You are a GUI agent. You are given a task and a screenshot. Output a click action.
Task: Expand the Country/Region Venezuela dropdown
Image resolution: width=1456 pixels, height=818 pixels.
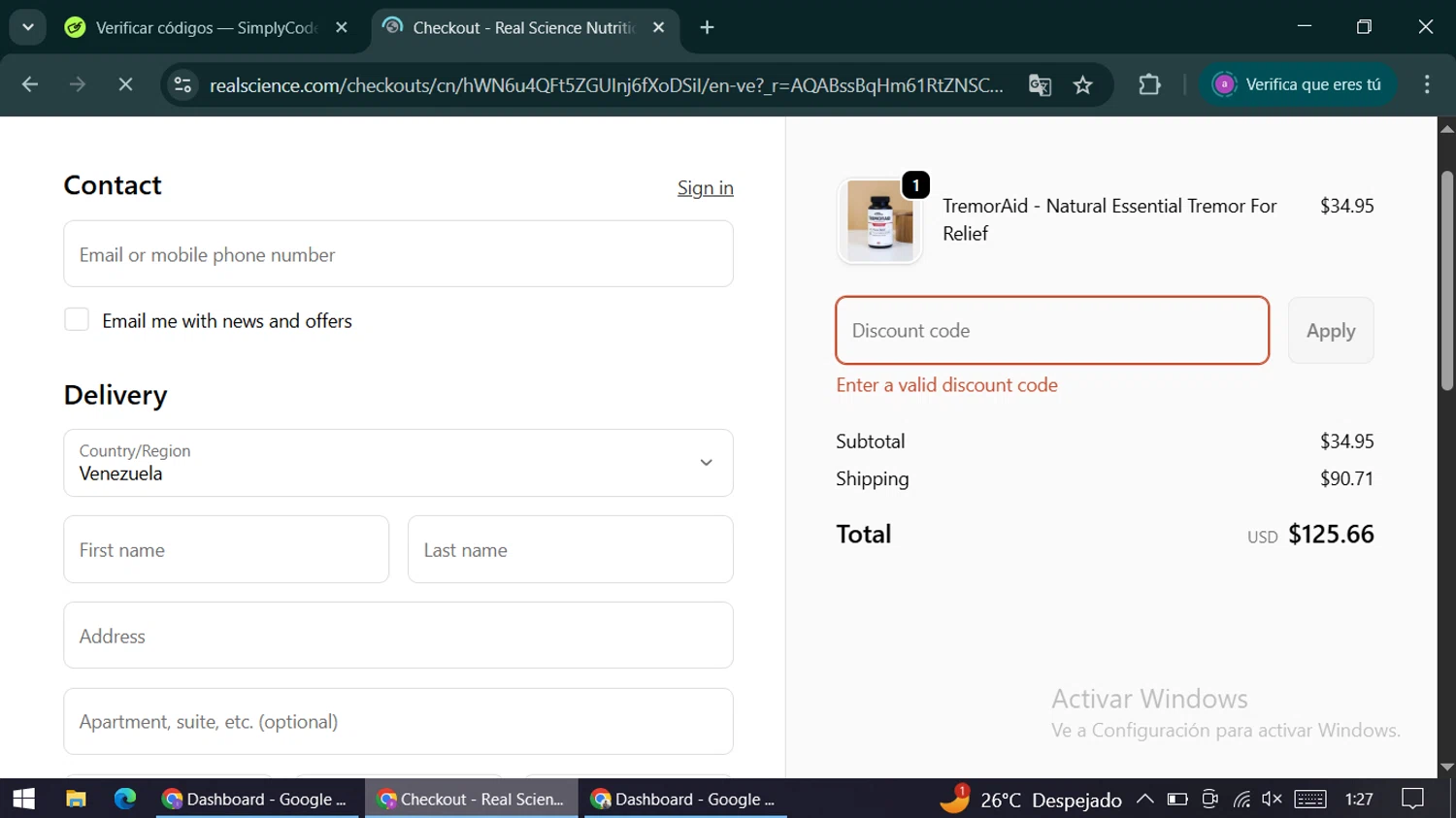398,463
